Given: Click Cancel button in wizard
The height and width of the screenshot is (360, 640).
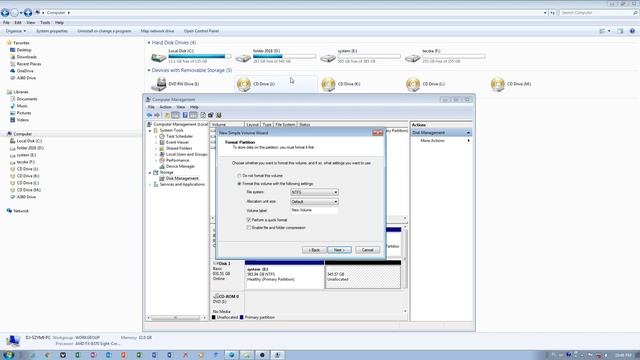Looking at the screenshot, I should 367,250.
